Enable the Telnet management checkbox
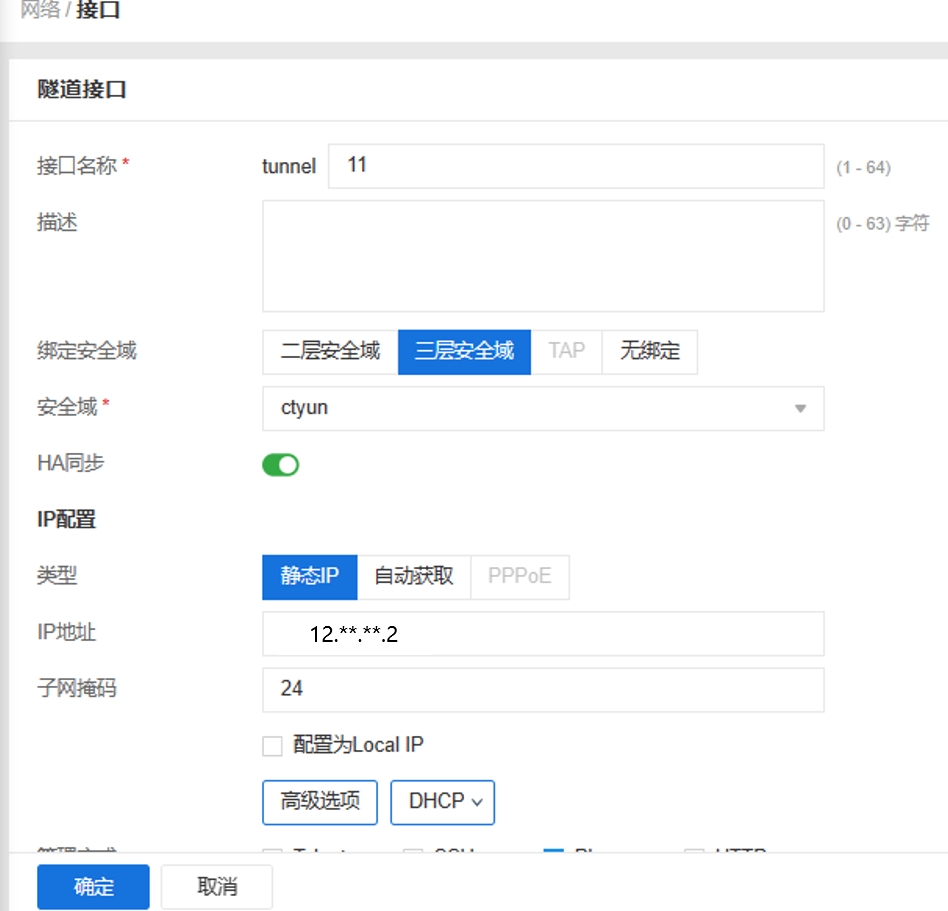Viewport: 948px width, 911px height. click(270, 855)
